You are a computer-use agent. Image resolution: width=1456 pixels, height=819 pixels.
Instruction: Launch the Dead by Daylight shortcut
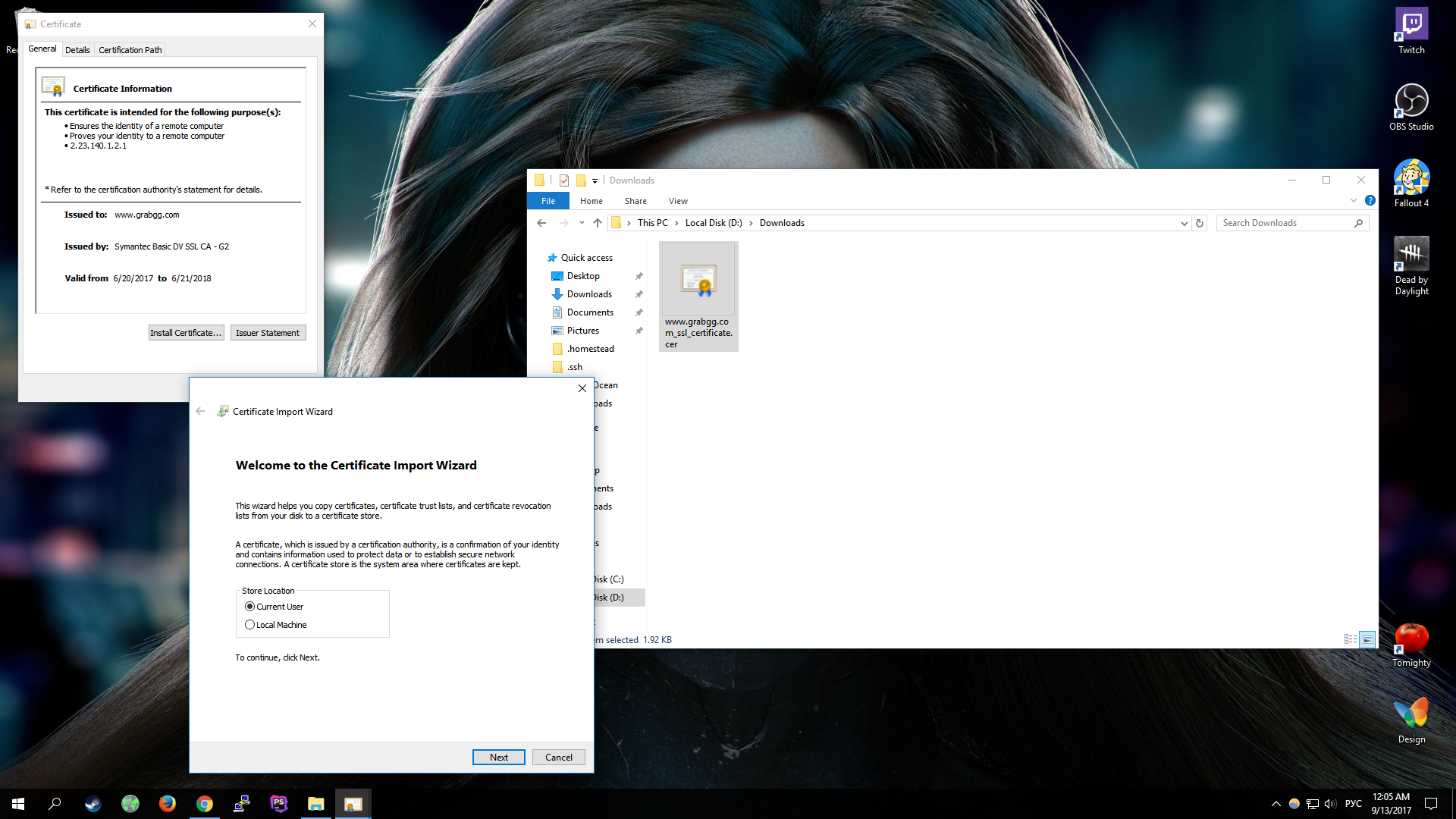click(1411, 265)
